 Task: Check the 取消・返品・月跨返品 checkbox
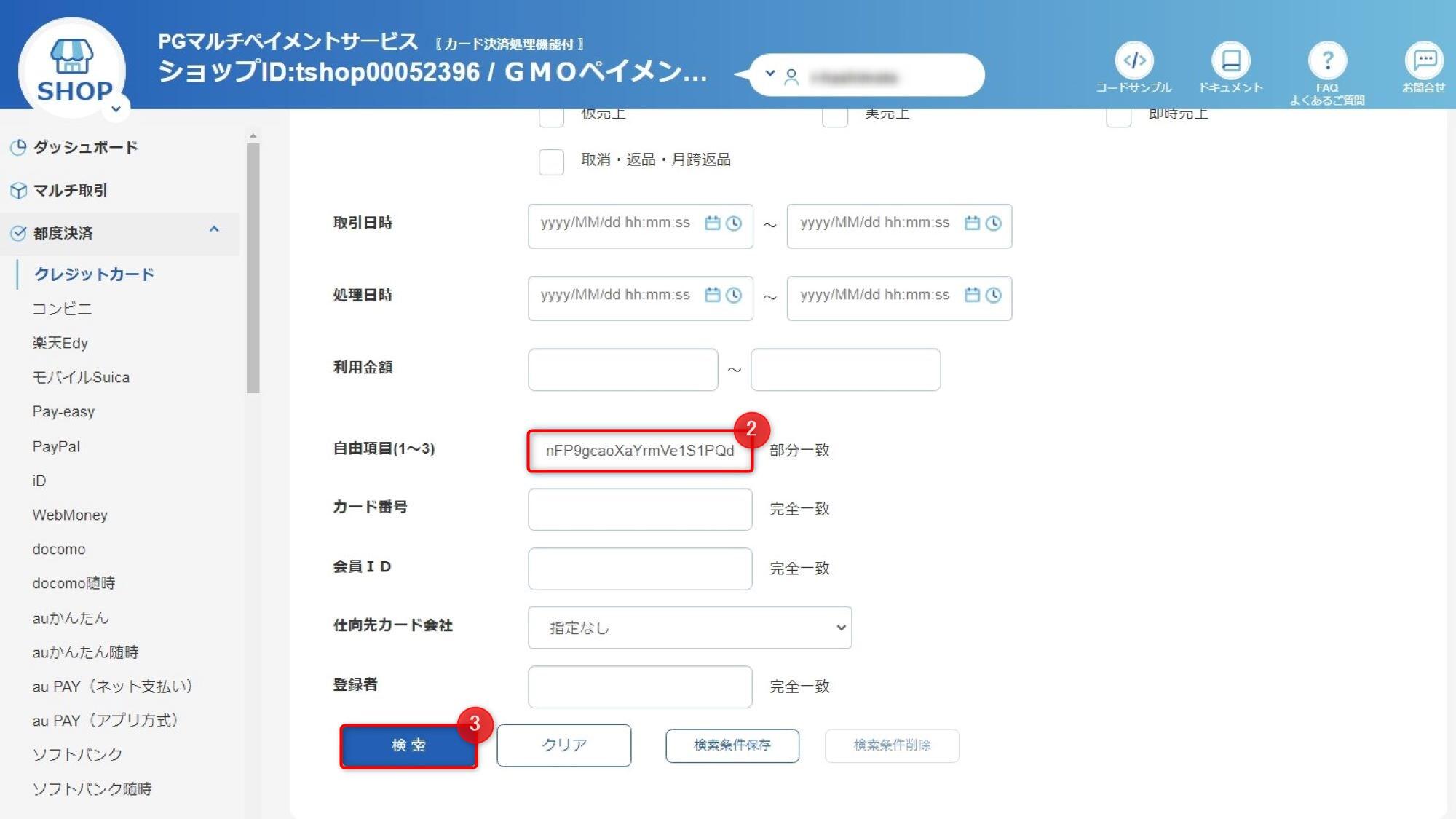[550, 160]
